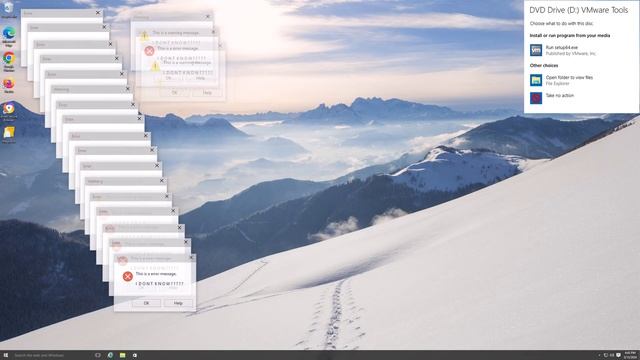Run setup64.exe from the AutoPlay popup
The height and width of the screenshot is (360, 640).
point(571,50)
